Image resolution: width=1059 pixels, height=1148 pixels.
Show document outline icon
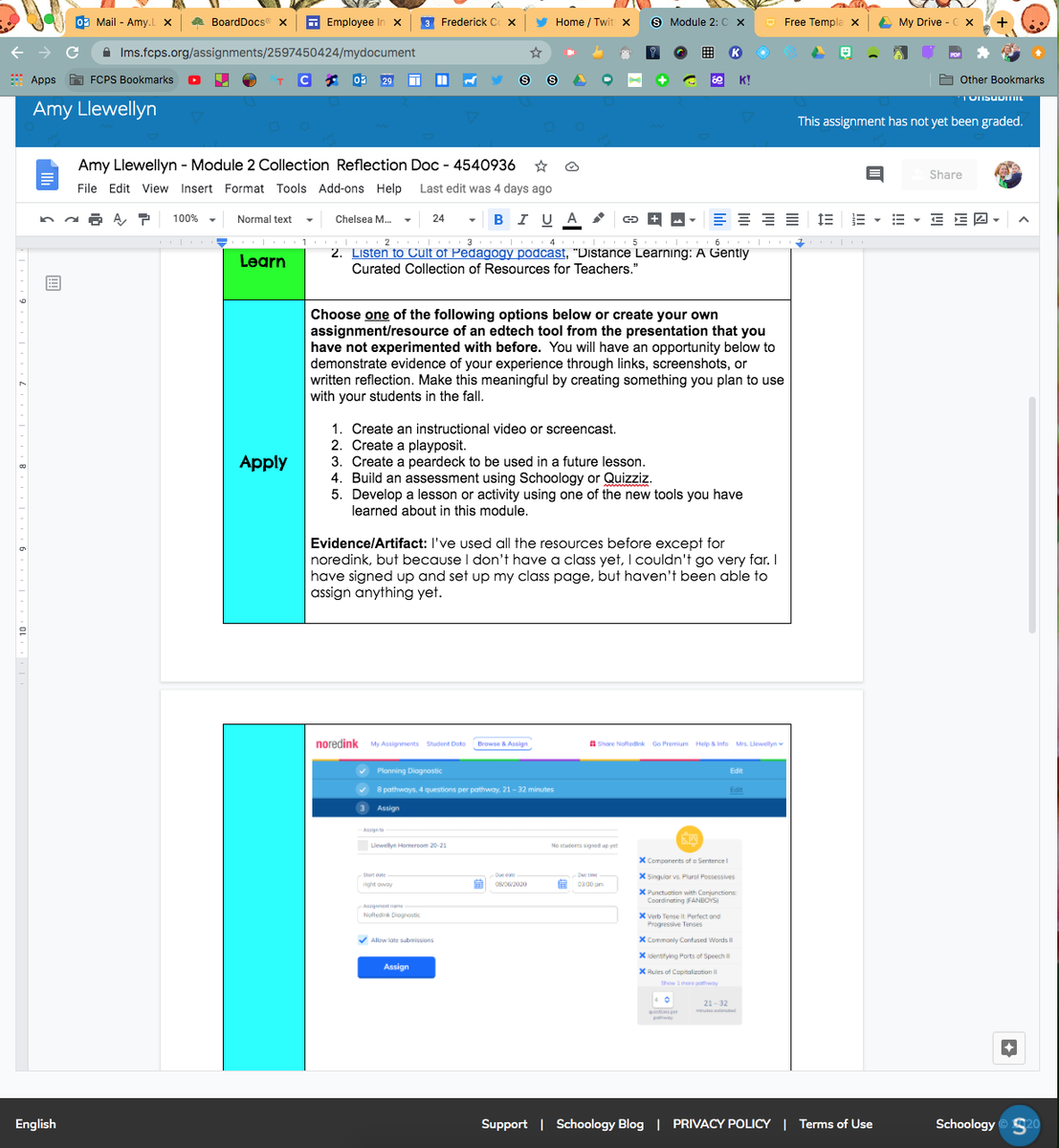tap(54, 283)
